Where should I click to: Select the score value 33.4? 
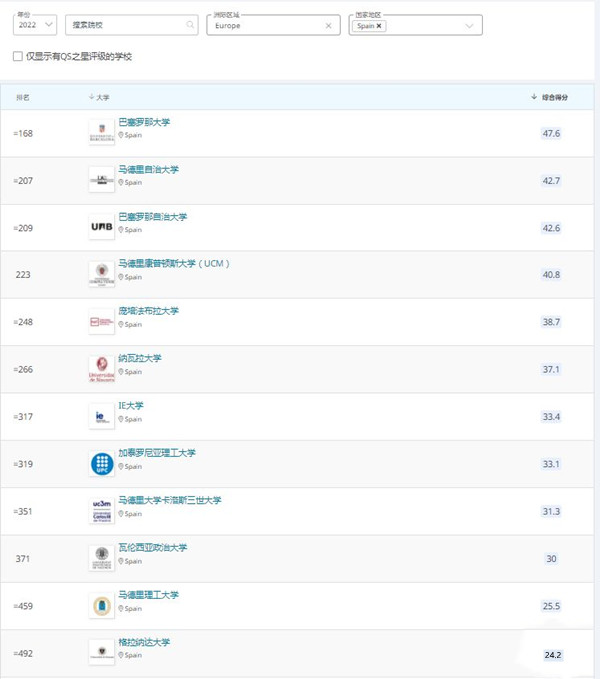coord(551,417)
